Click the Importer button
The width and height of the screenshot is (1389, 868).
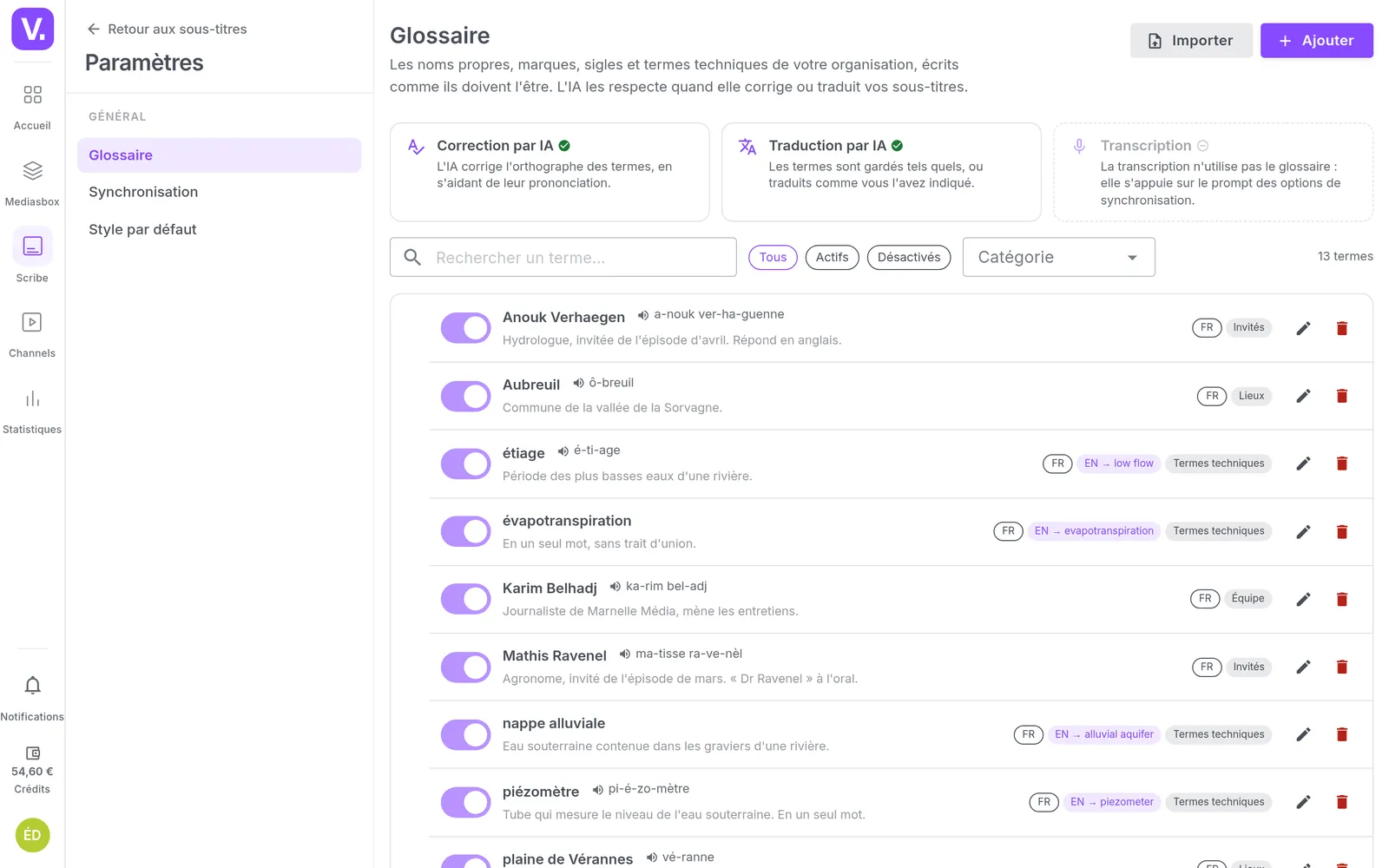coord(1191,41)
